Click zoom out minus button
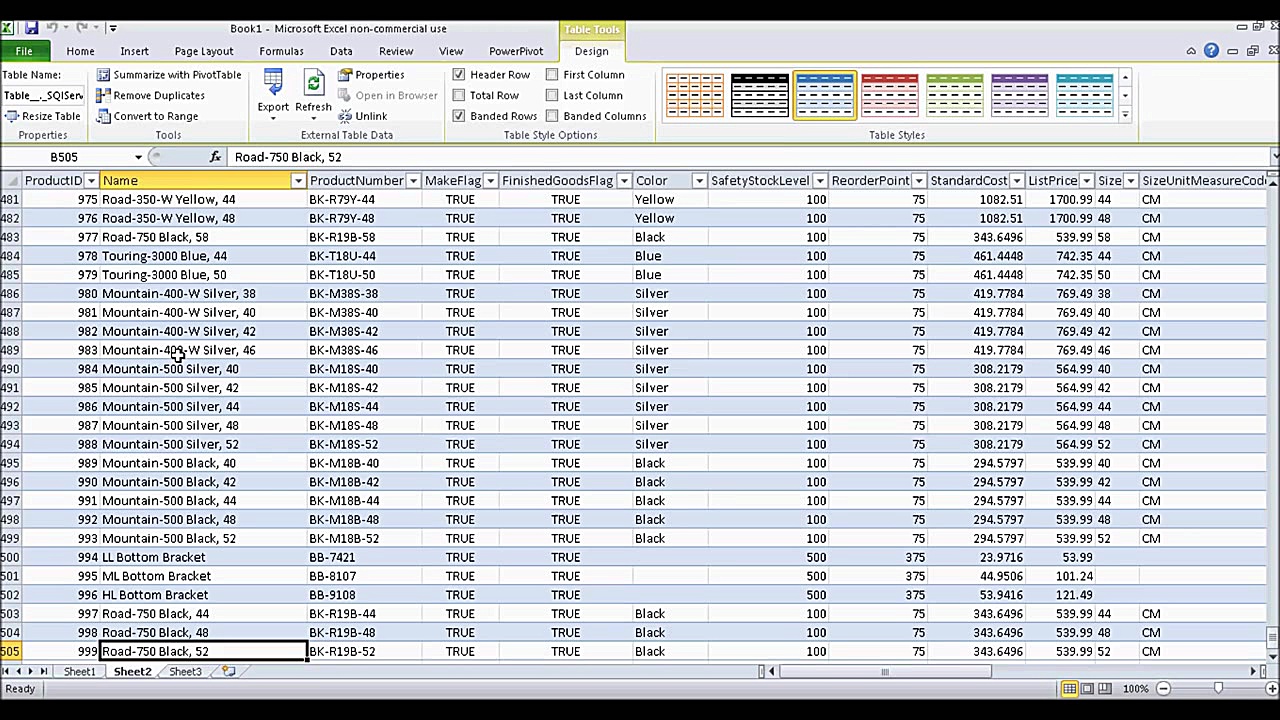Screen dimensions: 1280x720 [1163, 689]
